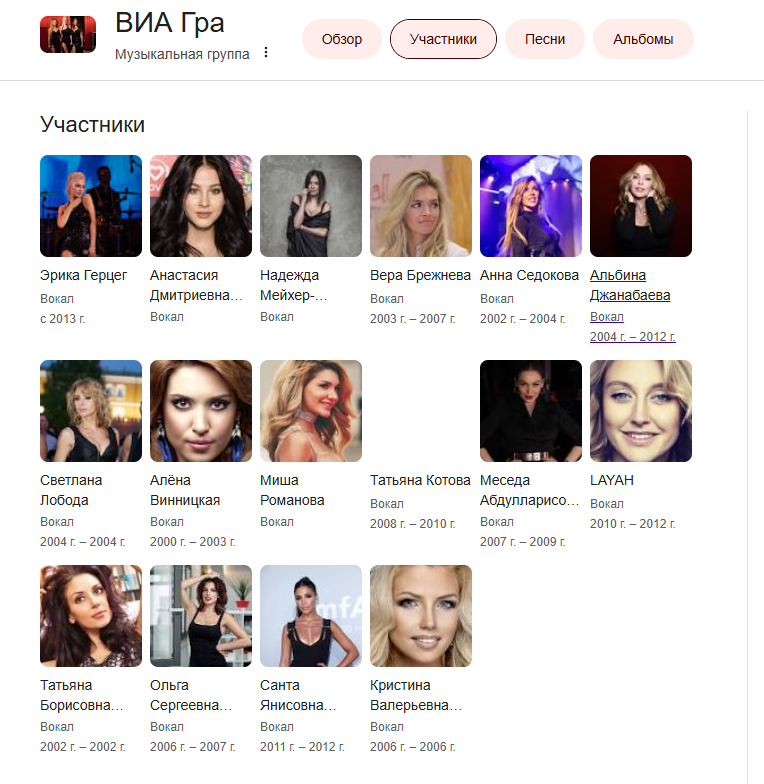764x784 pixels.
Task: Open Алёна Винницкая's portrait
Action: (x=201, y=411)
